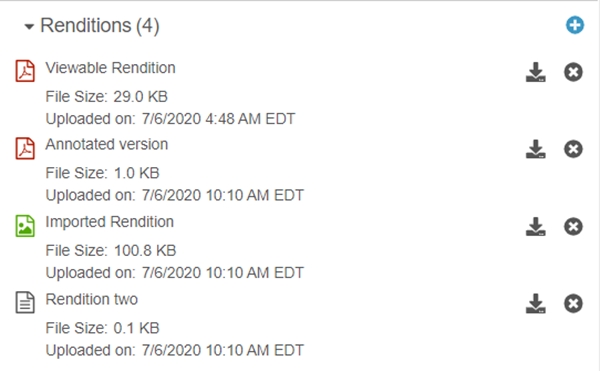Image resolution: width=600 pixels, height=371 pixels.
Task: Collapse the Renditions section arrow
Action: [x=29, y=26]
